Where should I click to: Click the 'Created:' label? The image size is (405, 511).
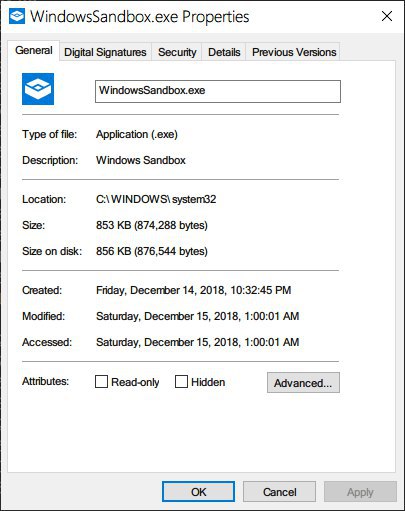42,290
